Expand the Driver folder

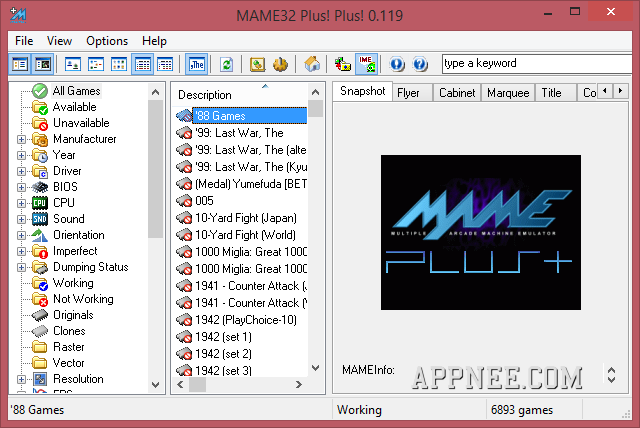tap(21, 171)
